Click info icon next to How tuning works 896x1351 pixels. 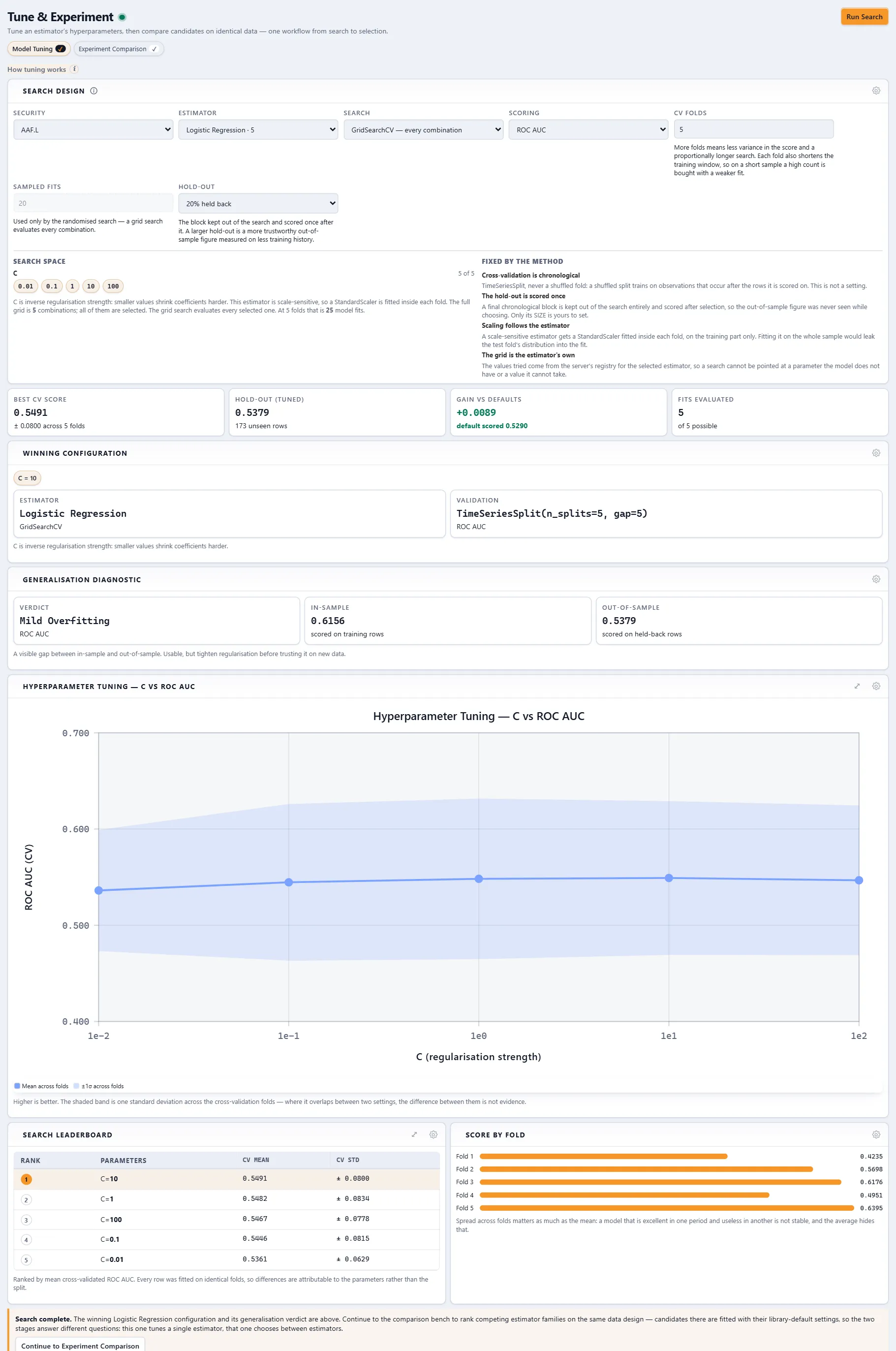click(x=74, y=69)
